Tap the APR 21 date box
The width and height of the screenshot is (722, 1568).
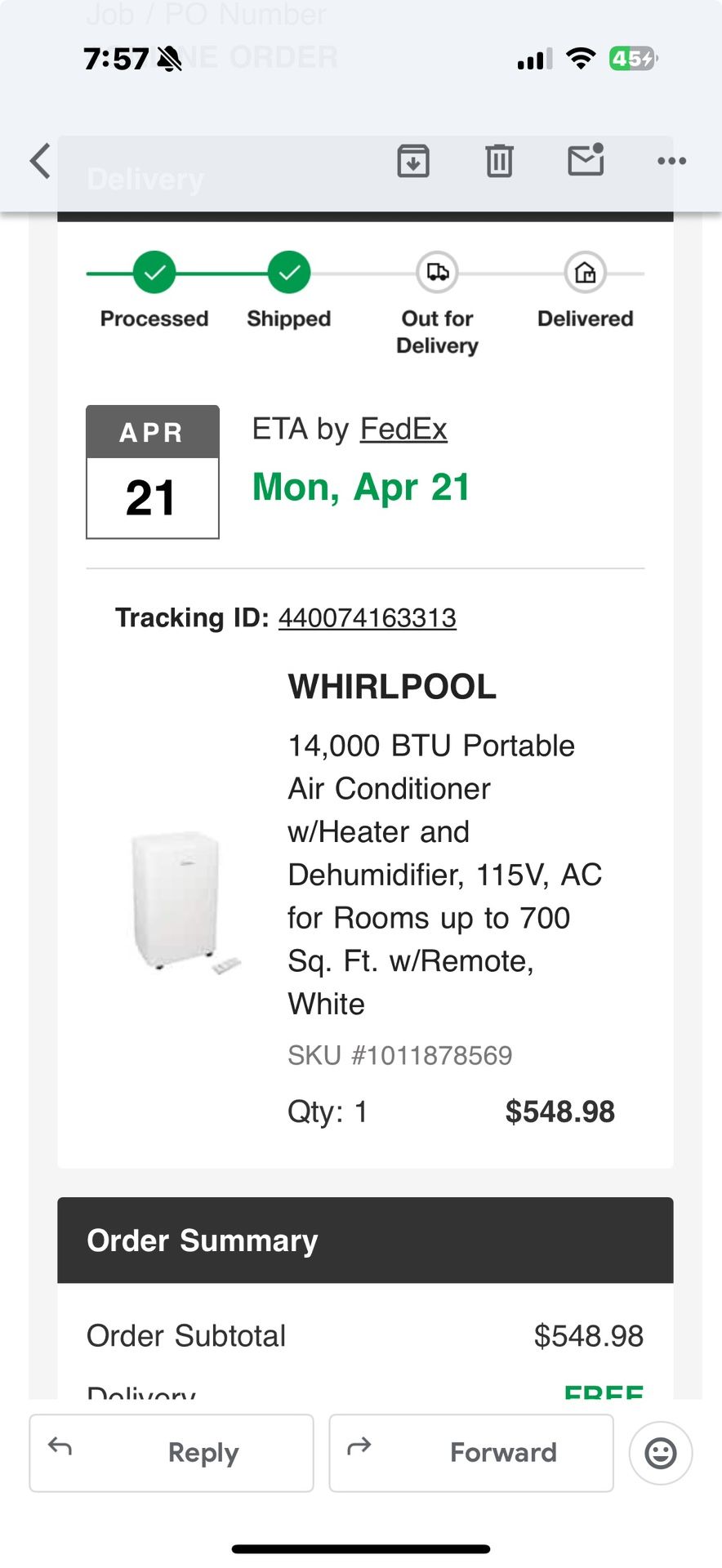pos(152,471)
